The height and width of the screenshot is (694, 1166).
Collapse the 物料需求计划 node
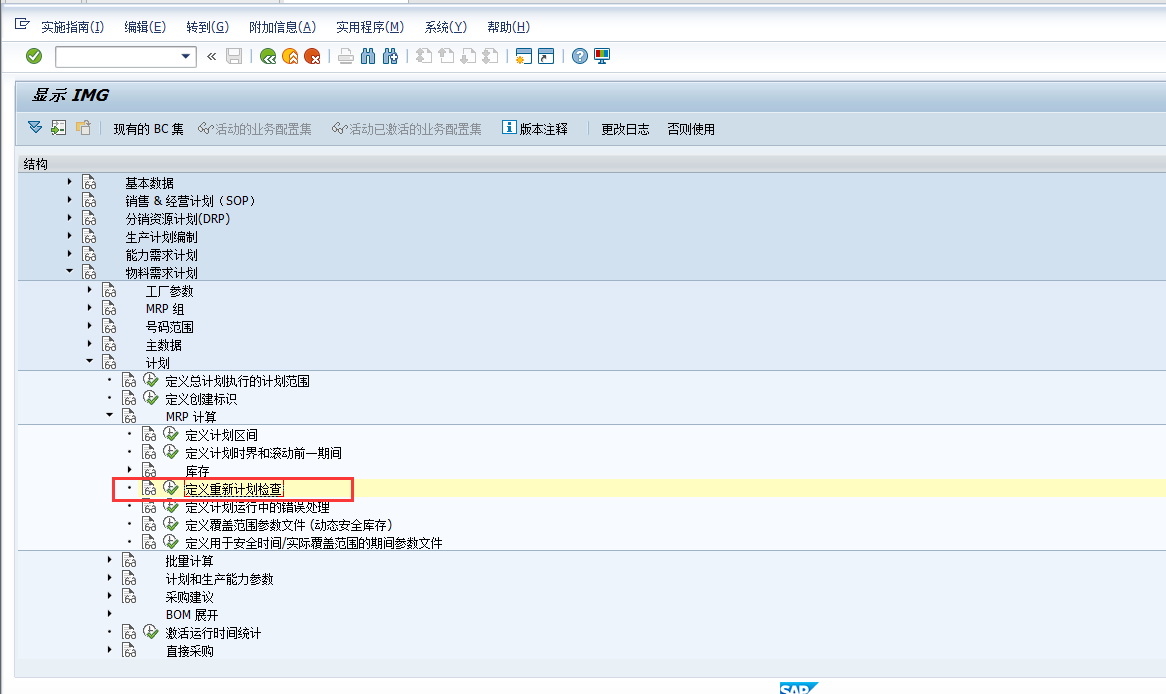point(70,272)
